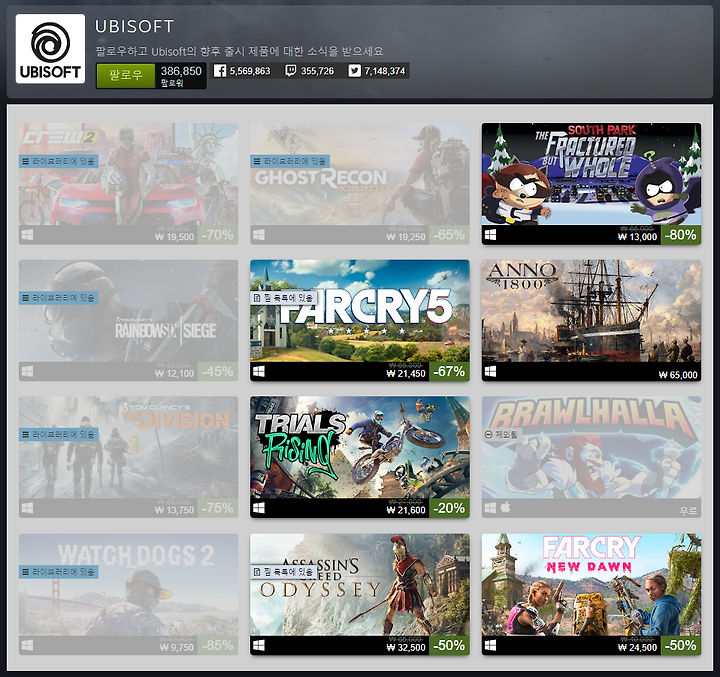This screenshot has width=720, height=677.
Task: Click the -50% Far Cry New Dawn tag
Action: 681,645
